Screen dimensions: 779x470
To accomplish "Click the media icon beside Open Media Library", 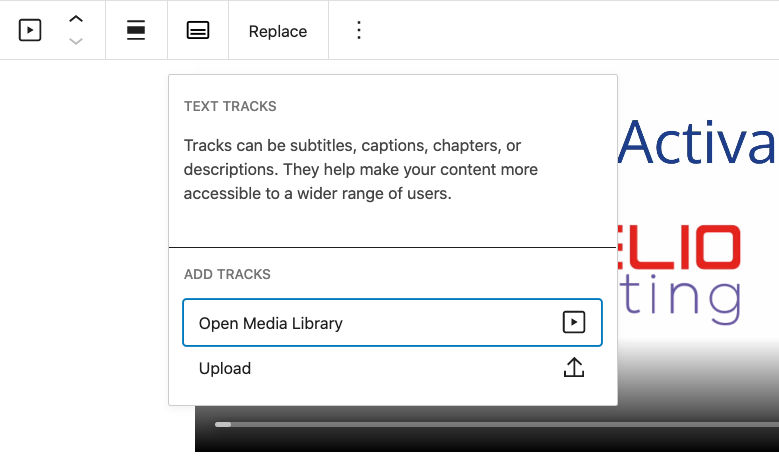I will pos(573,322).
